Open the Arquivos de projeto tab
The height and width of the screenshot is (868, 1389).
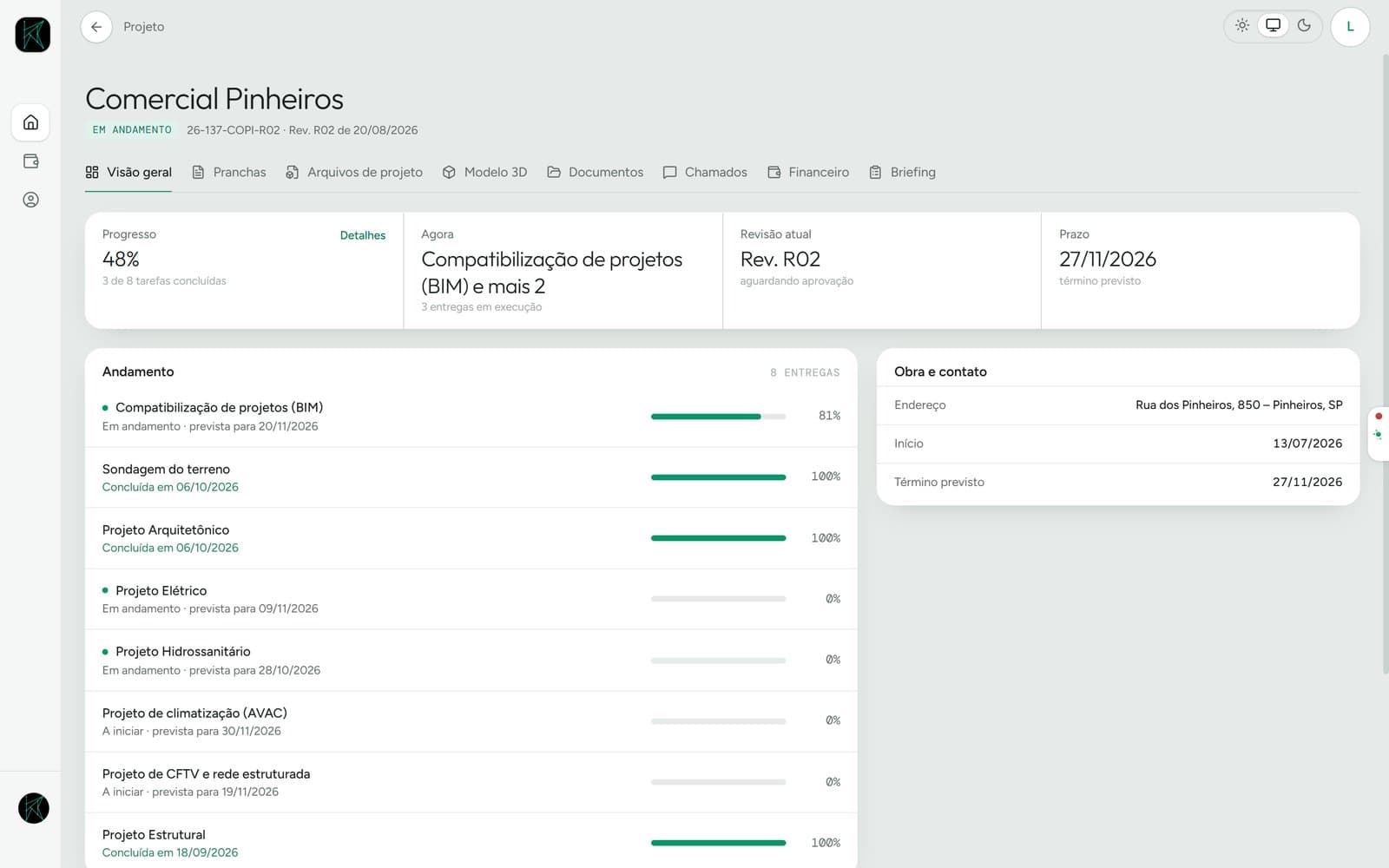click(354, 172)
